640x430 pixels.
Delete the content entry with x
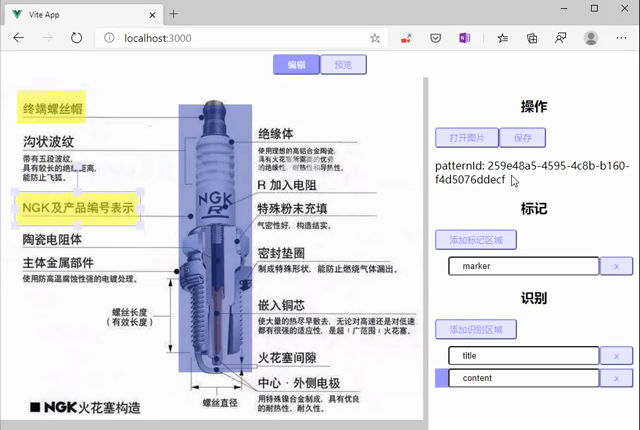coord(616,379)
